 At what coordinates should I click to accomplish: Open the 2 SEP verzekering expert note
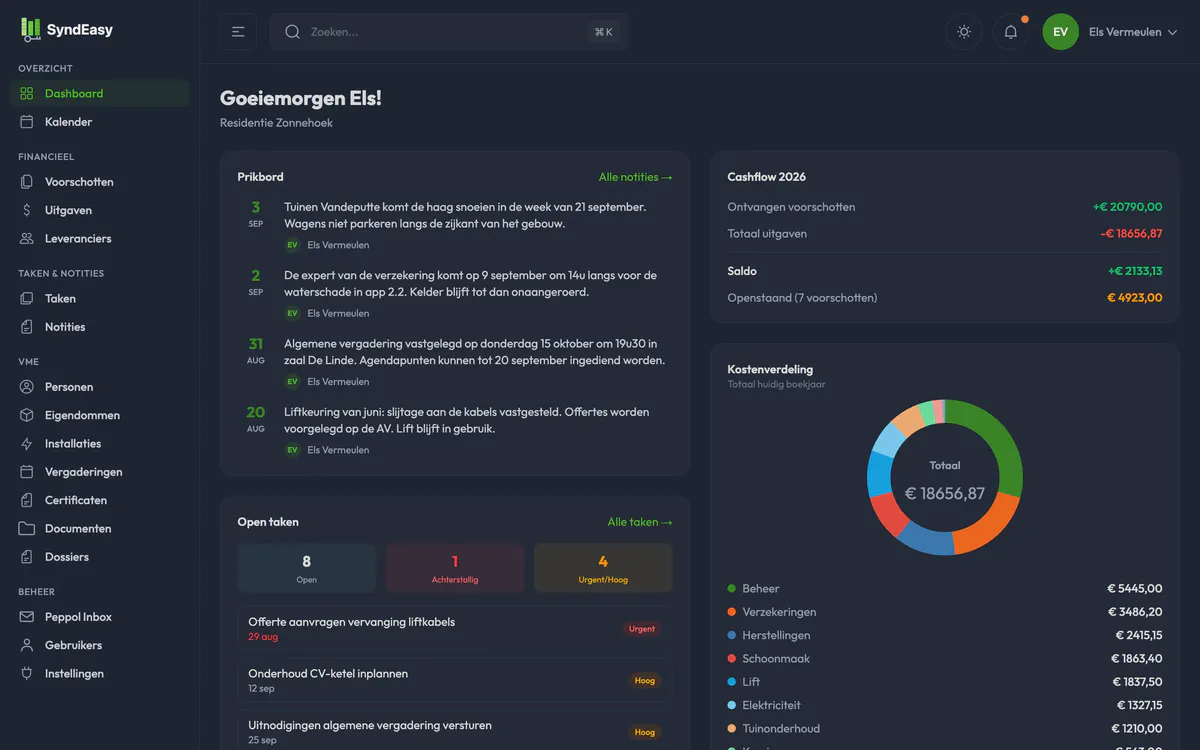455,293
